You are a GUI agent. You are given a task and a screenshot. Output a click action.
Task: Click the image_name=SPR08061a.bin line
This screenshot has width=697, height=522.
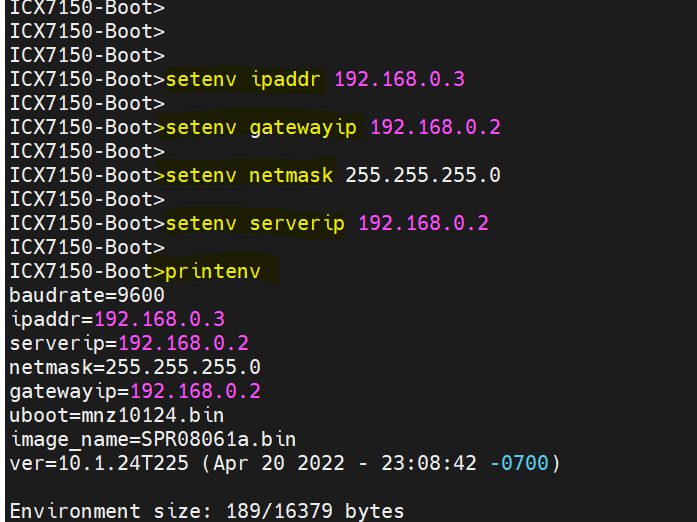(x=153, y=439)
